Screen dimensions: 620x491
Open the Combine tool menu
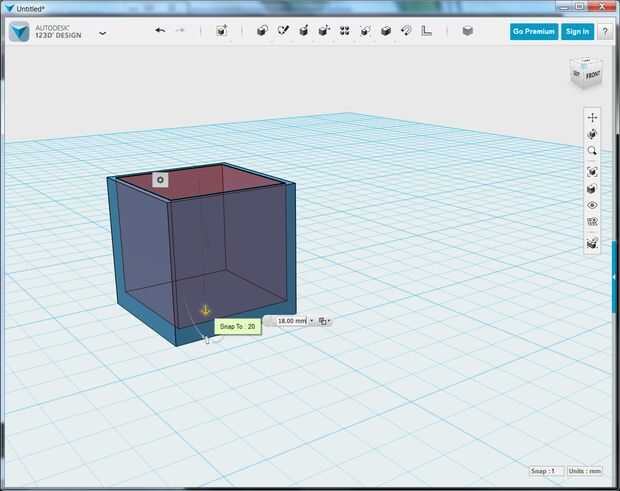386,30
